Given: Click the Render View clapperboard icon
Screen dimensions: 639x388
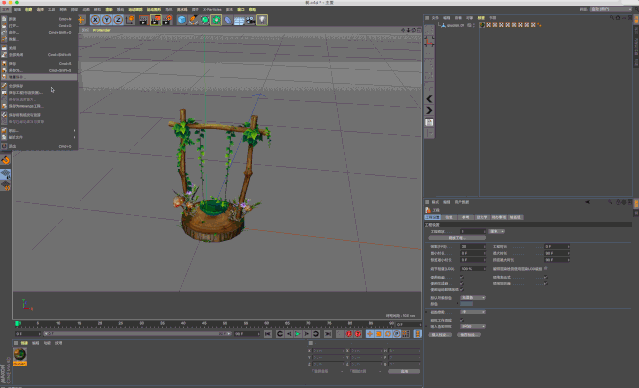Looking at the screenshot, I should [x=143, y=20].
